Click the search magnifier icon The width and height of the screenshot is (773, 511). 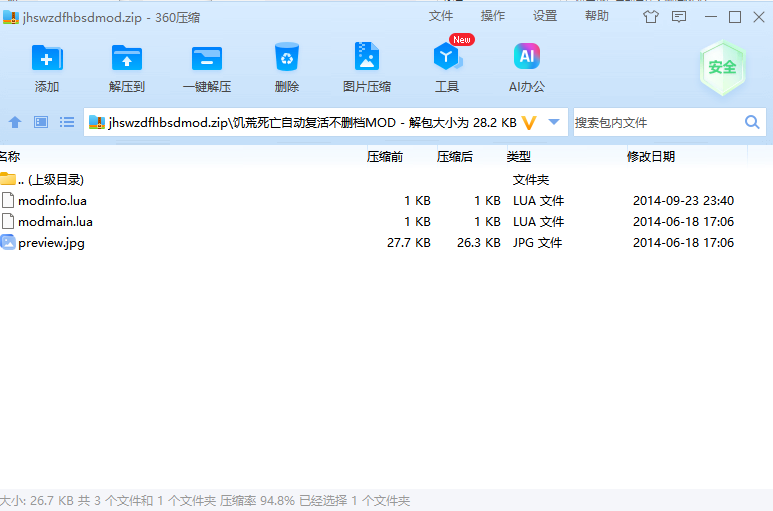[x=752, y=122]
